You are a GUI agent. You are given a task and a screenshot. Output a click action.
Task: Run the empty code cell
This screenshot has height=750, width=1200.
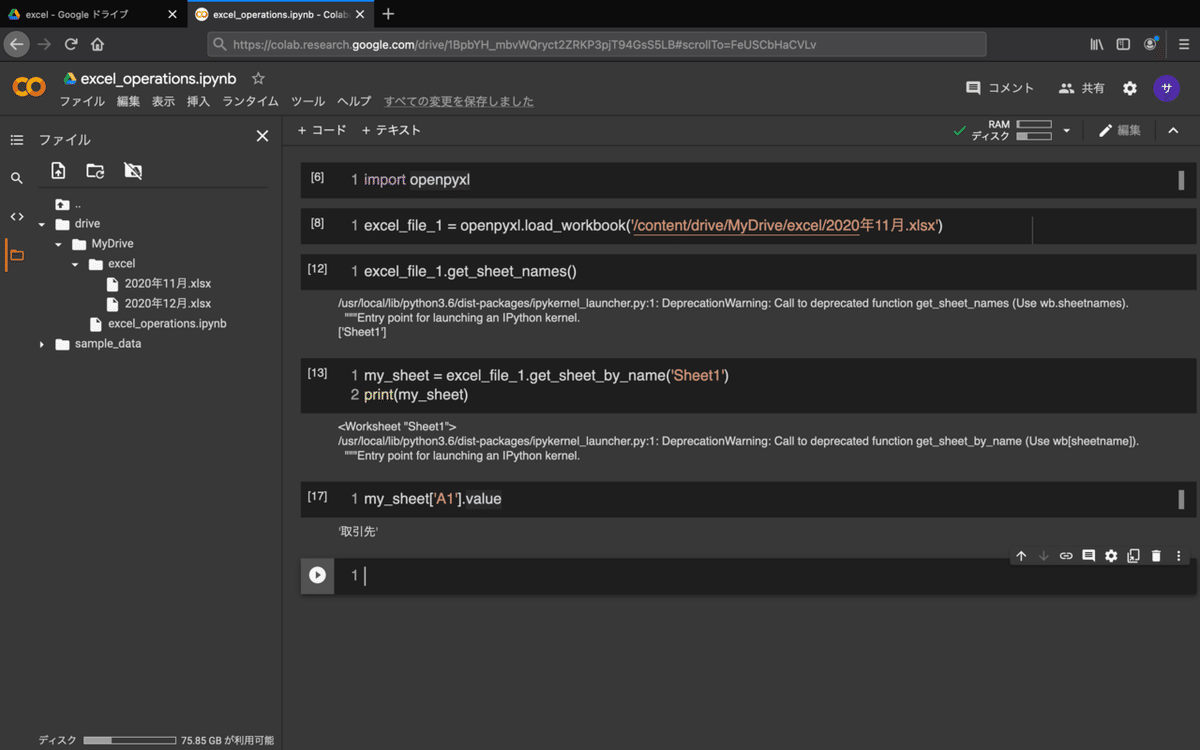pos(317,575)
